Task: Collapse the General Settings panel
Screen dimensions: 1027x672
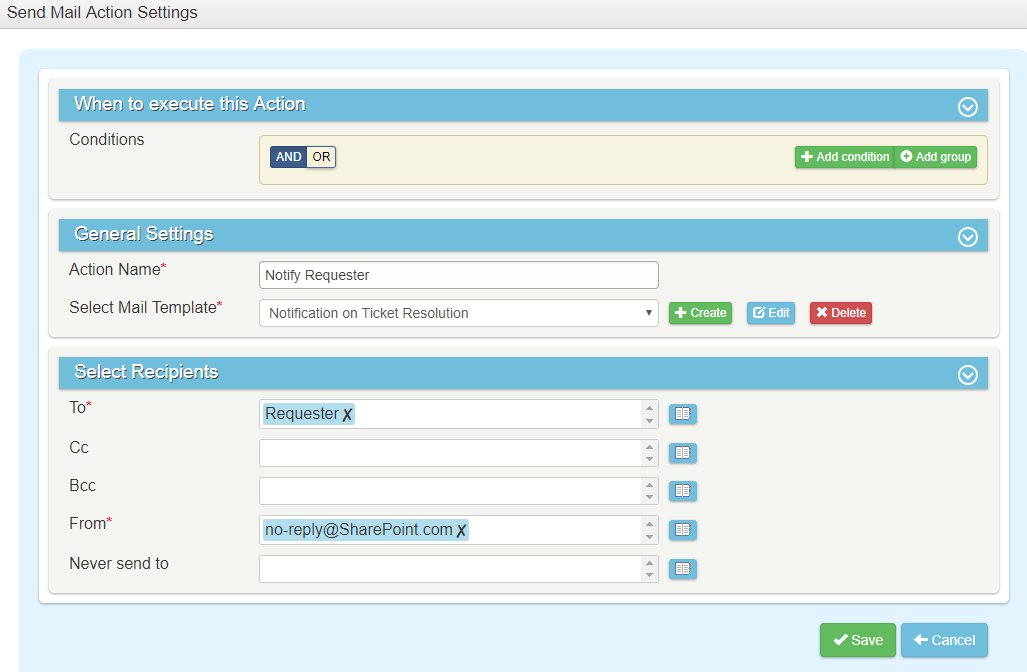Action: point(967,237)
